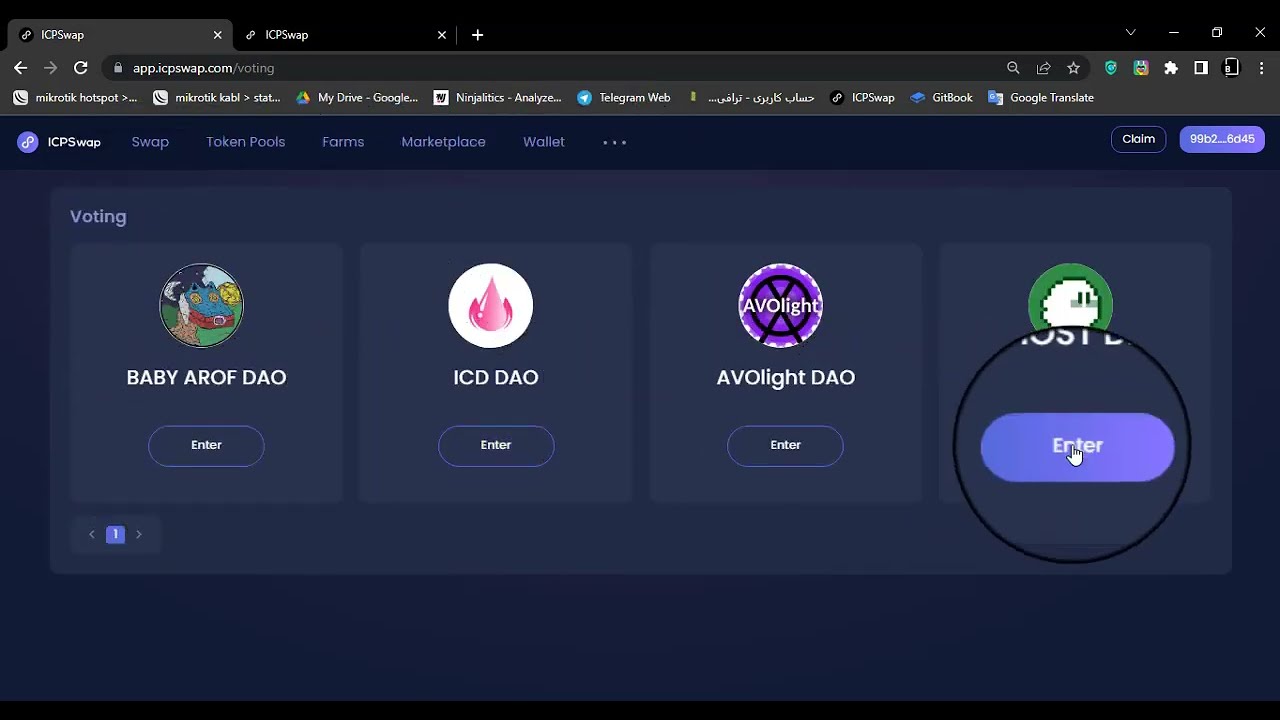Open the Chrome three-dot menu
This screenshot has width=1280, height=720.
1260,68
